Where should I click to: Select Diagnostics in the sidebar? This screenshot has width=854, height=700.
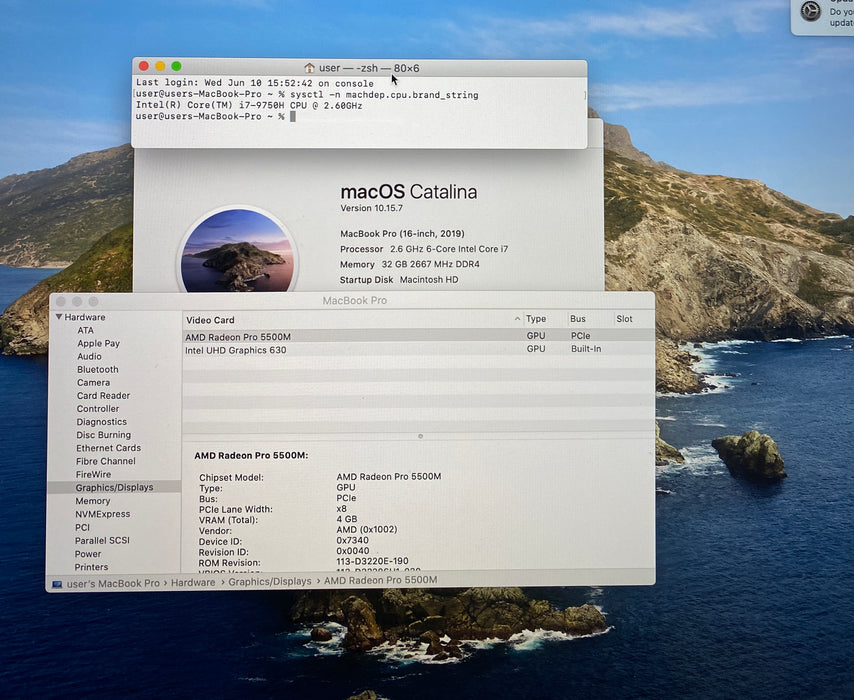pyautogui.click(x=101, y=422)
